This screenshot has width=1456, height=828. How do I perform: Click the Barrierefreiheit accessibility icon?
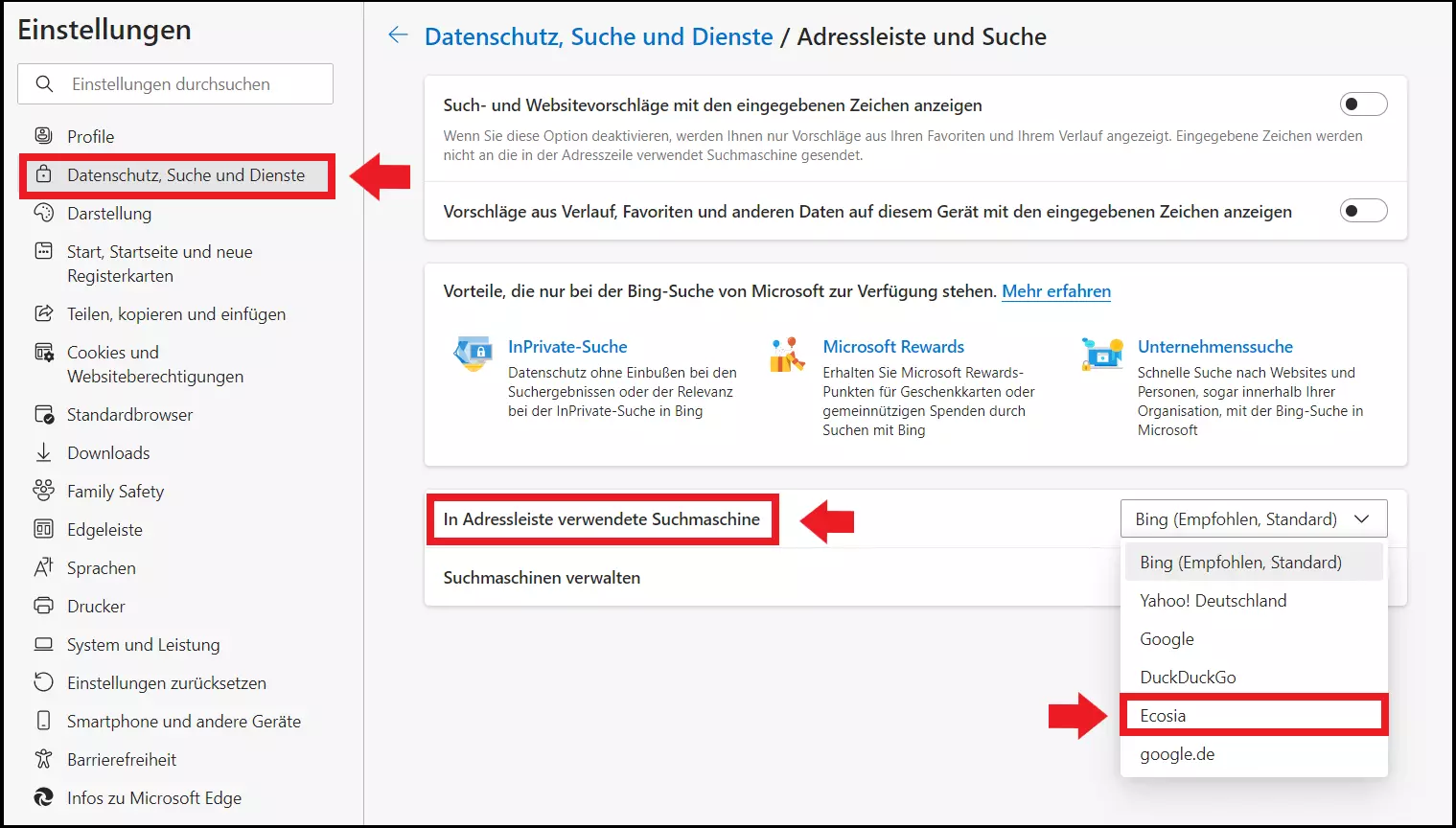[43, 759]
